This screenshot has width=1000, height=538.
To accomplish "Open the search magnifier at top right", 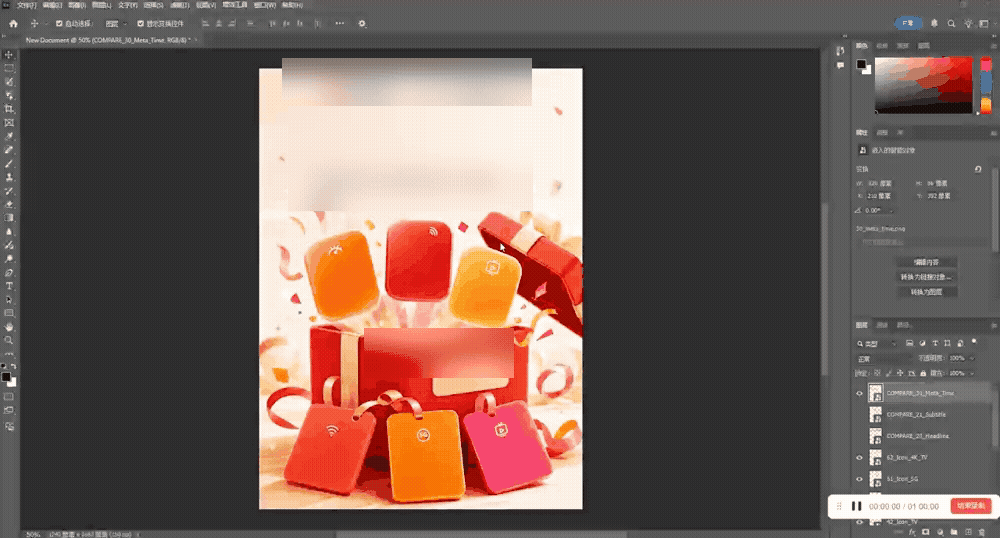I will (x=951, y=24).
